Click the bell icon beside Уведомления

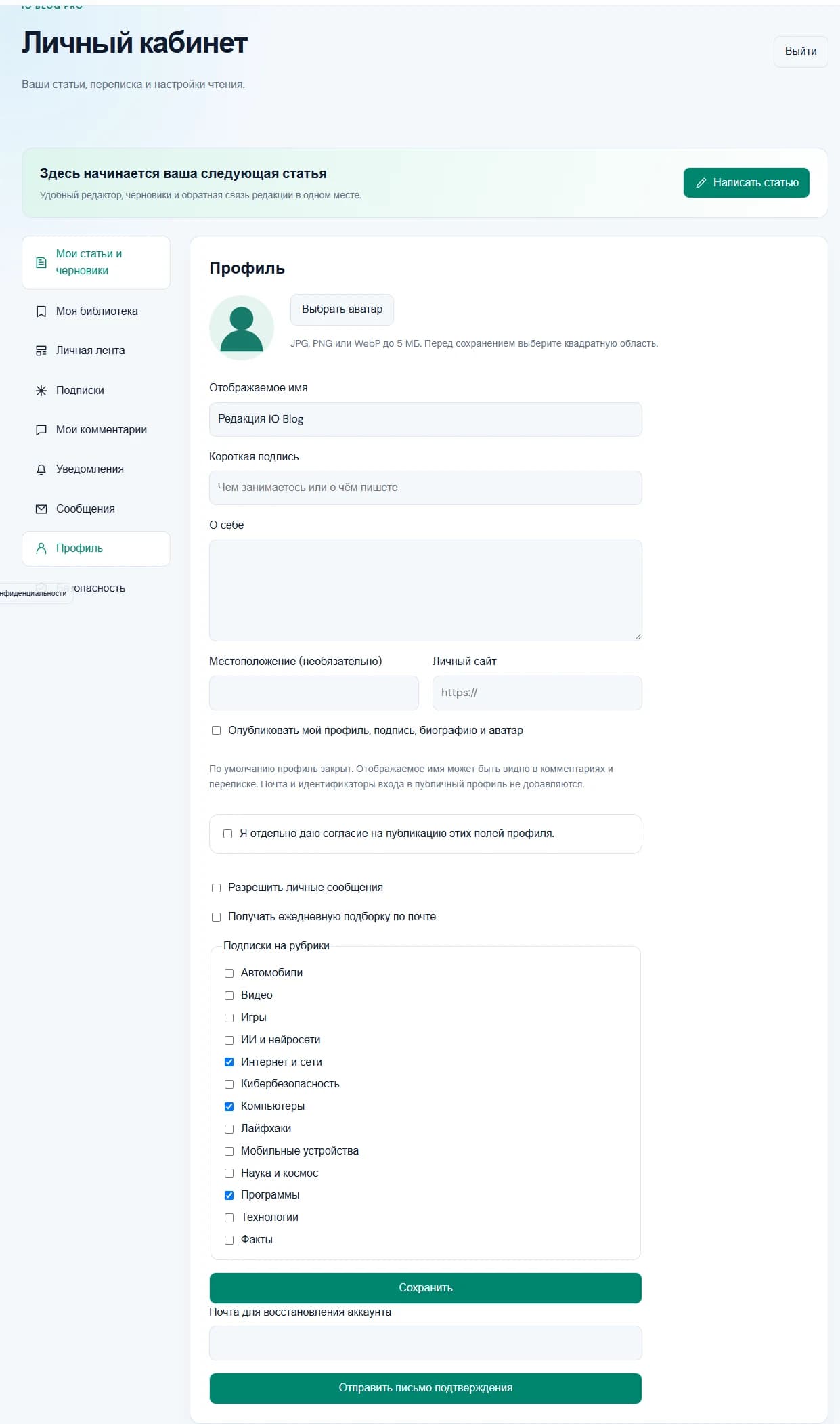pos(41,469)
